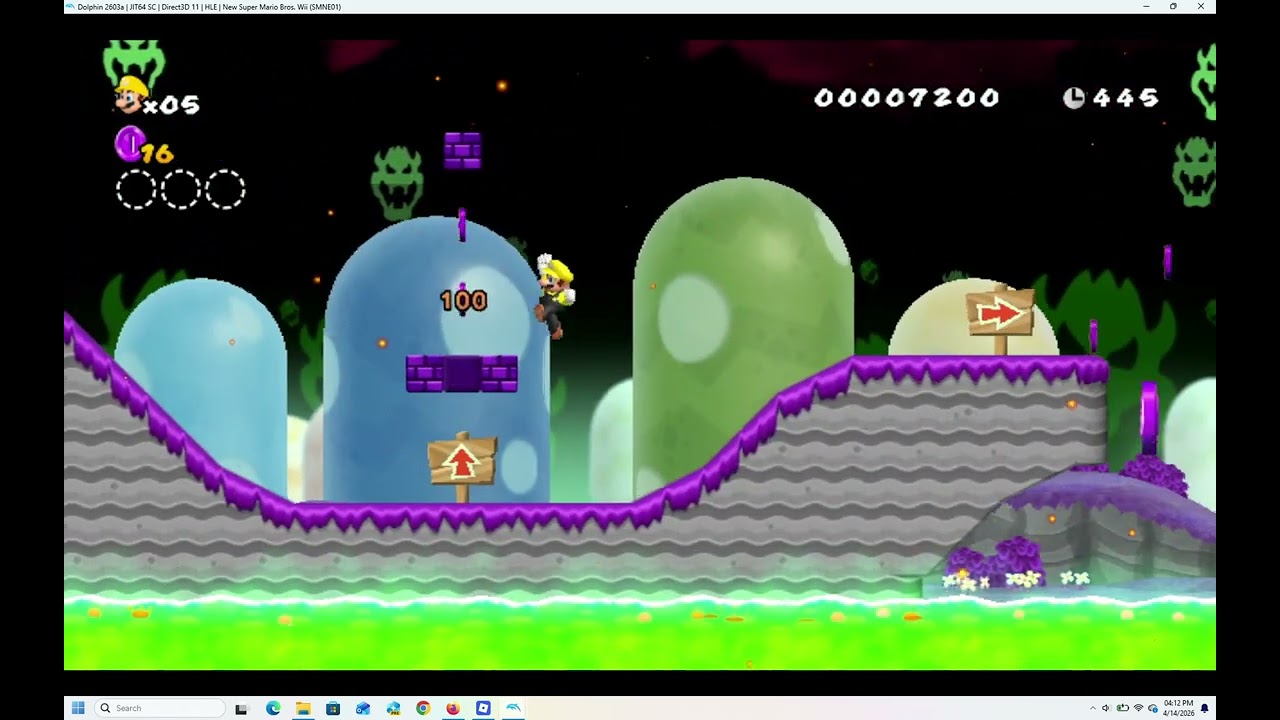Open the Windows Start menu
1280x720 pixels.
tap(78, 708)
